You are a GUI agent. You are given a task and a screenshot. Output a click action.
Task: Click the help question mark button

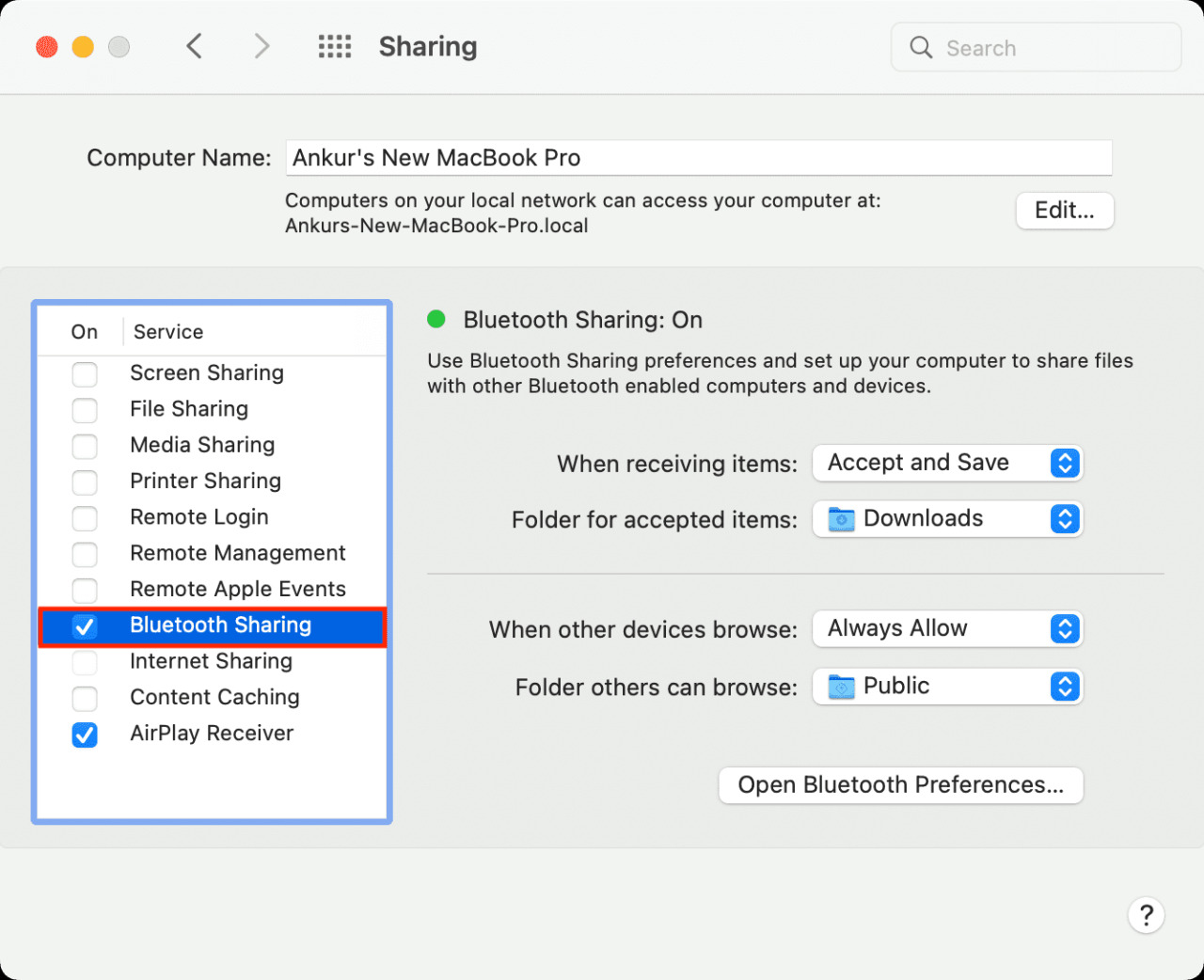pyautogui.click(x=1146, y=915)
